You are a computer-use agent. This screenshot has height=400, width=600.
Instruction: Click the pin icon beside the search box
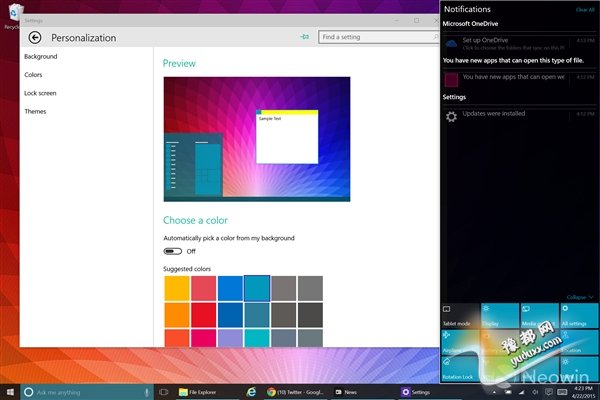click(305, 38)
